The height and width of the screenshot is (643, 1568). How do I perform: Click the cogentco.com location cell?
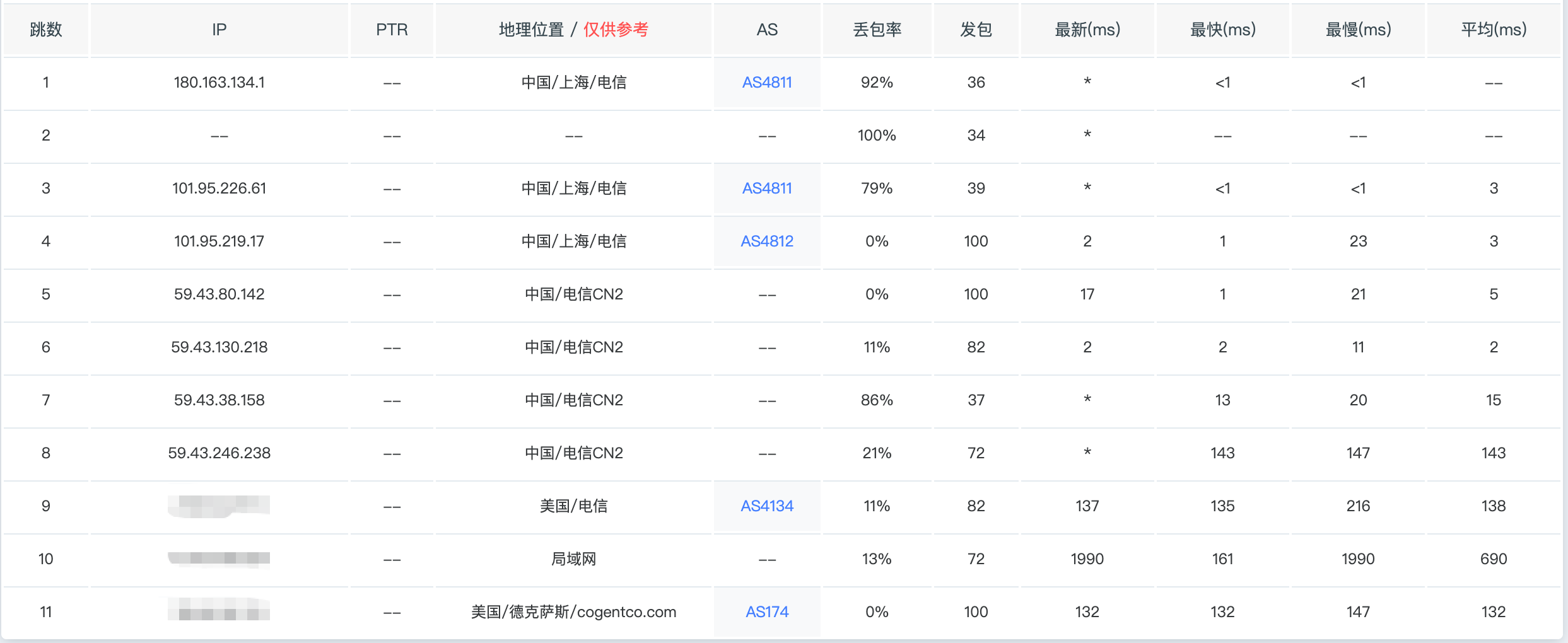point(573,612)
